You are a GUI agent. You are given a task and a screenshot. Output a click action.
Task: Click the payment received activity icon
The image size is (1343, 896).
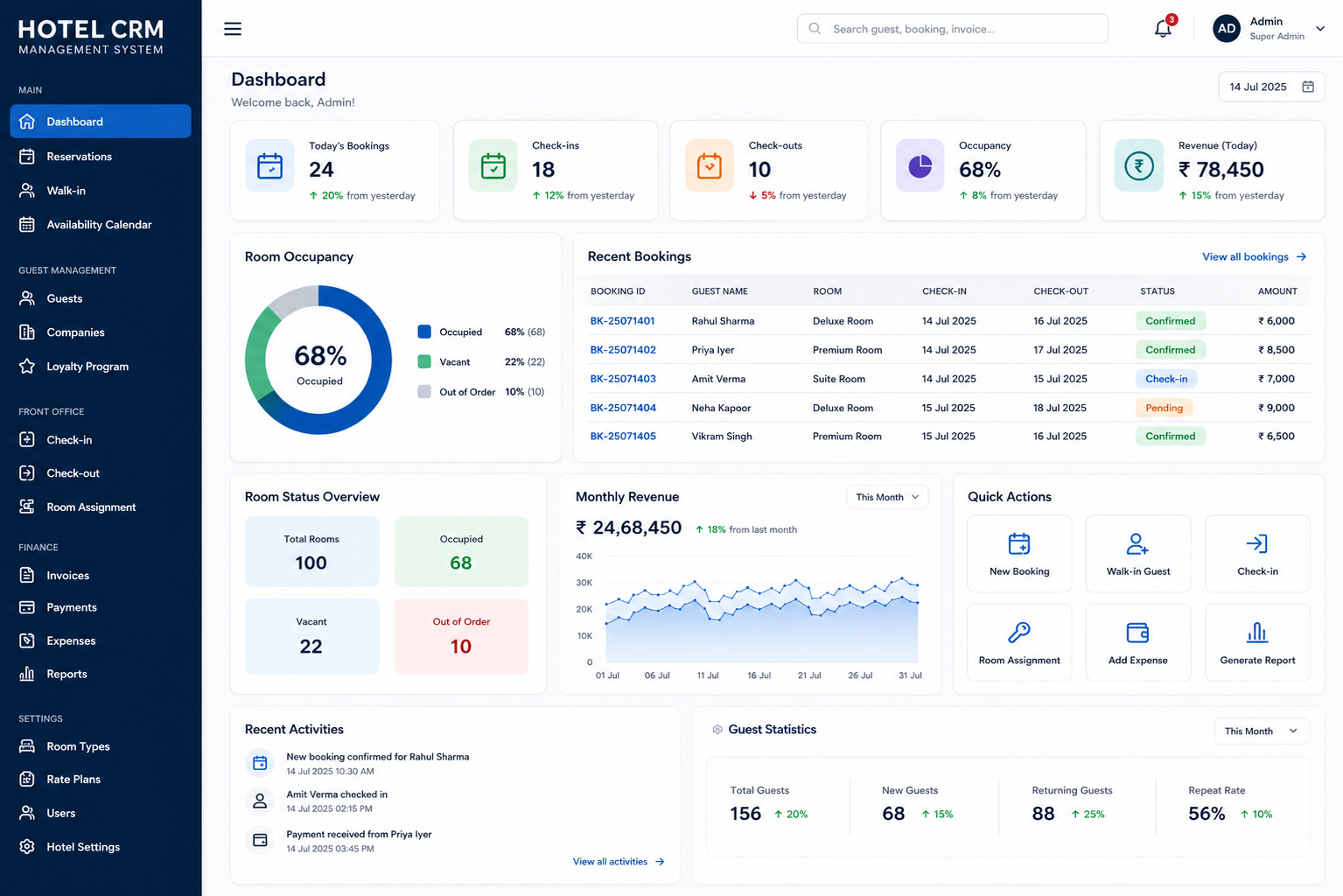click(260, 840)
